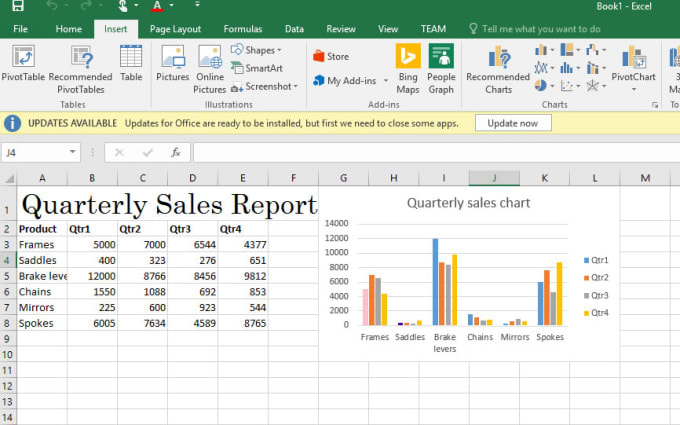Viewport: 680px width, 425px height.
Task: Expand the Screenshot dropdown
Action: tap(296, 86)
